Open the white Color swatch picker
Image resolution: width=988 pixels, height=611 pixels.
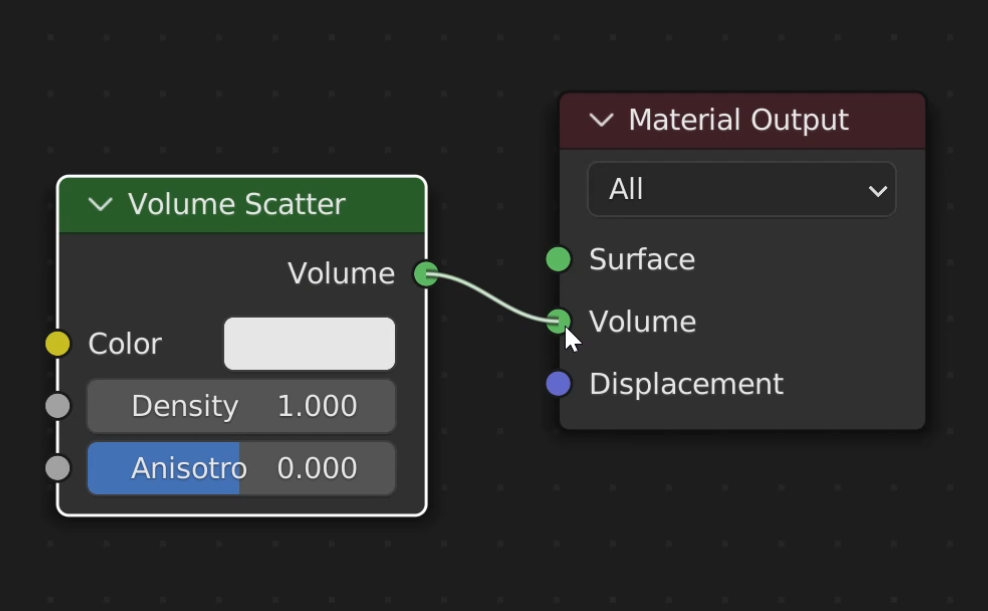coord(309,344)
